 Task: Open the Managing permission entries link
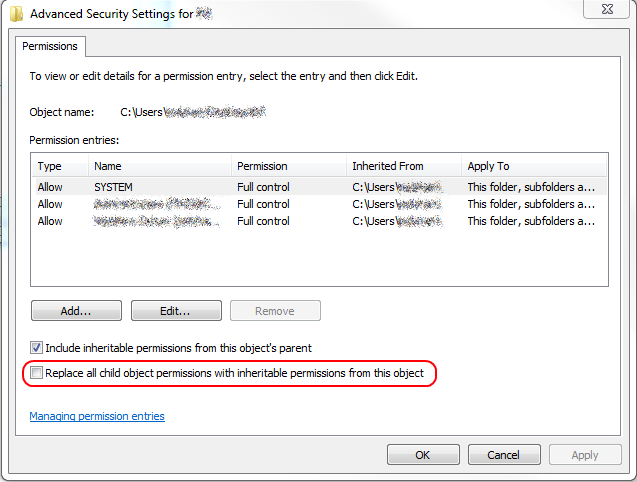(97, 416)
